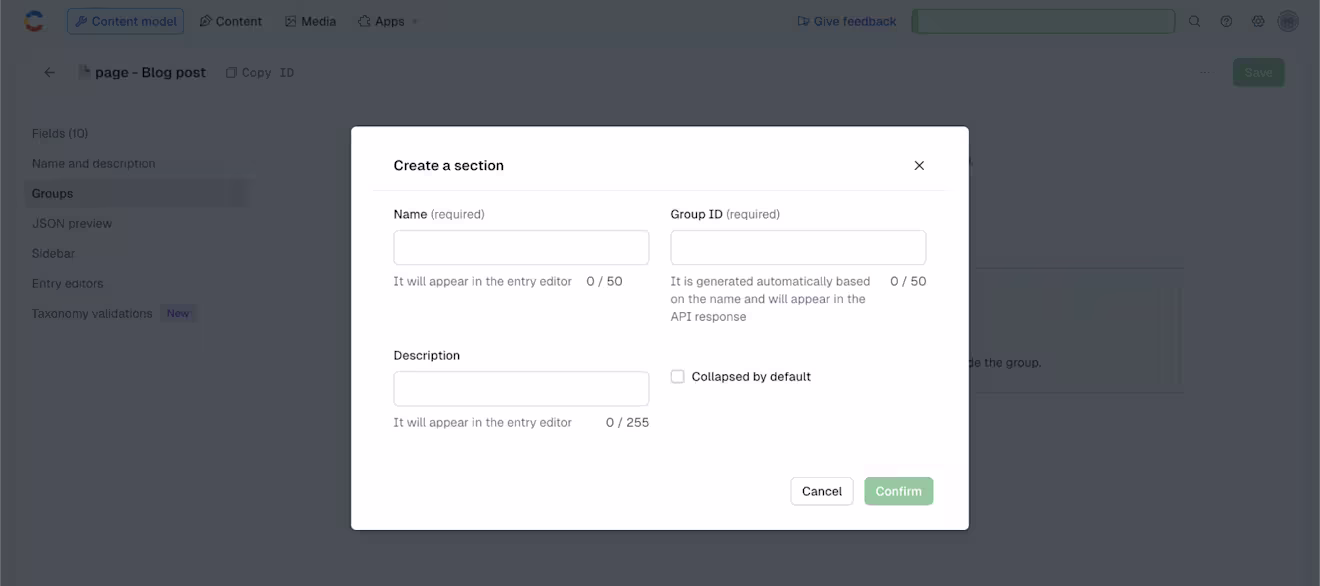Open the left-menu Sidebar settings entry
The width and height of the screenshot is (1320, 586).
[x=53, y=253]
